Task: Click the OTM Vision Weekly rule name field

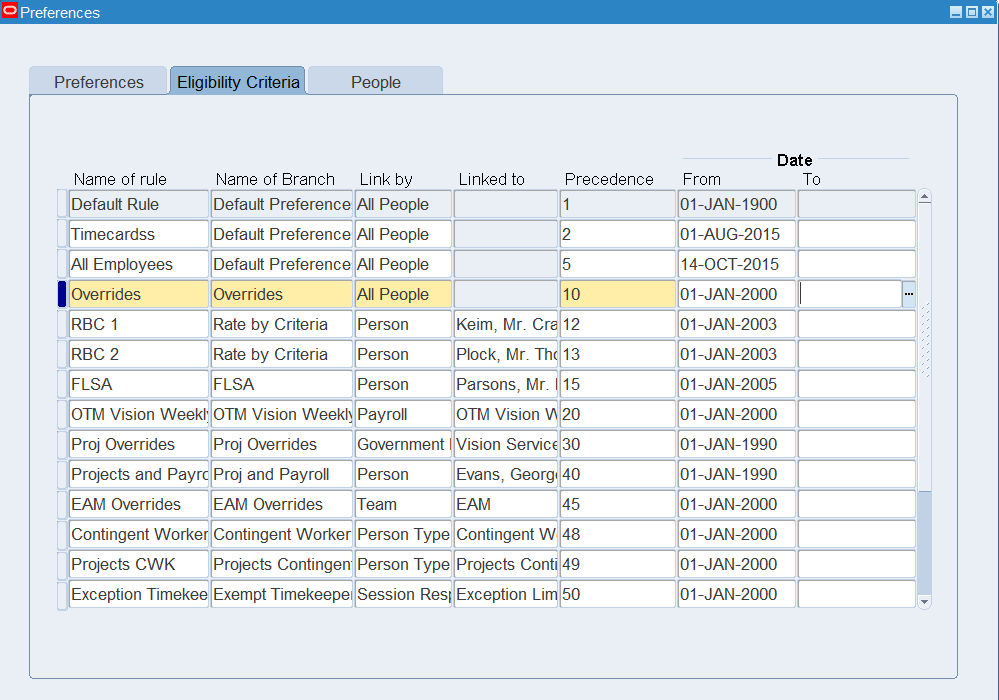Action: coord(139,414)
